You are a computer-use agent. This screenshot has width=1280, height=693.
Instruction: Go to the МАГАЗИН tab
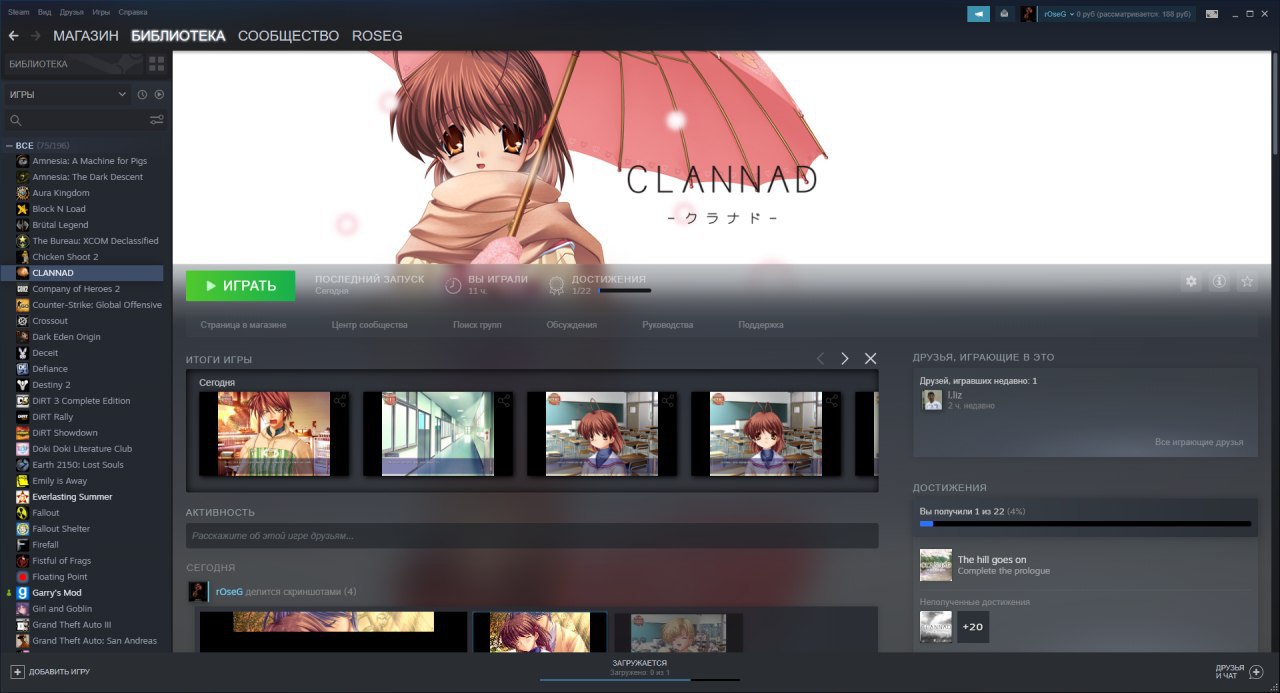(x=86, y=36)
